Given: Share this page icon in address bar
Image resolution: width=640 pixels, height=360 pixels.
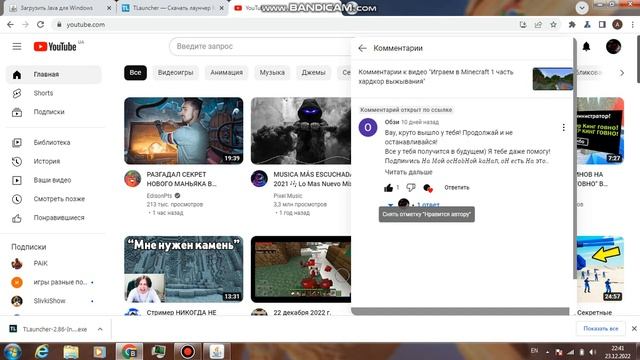Looking at the screenshot, I should coord(538,24).
